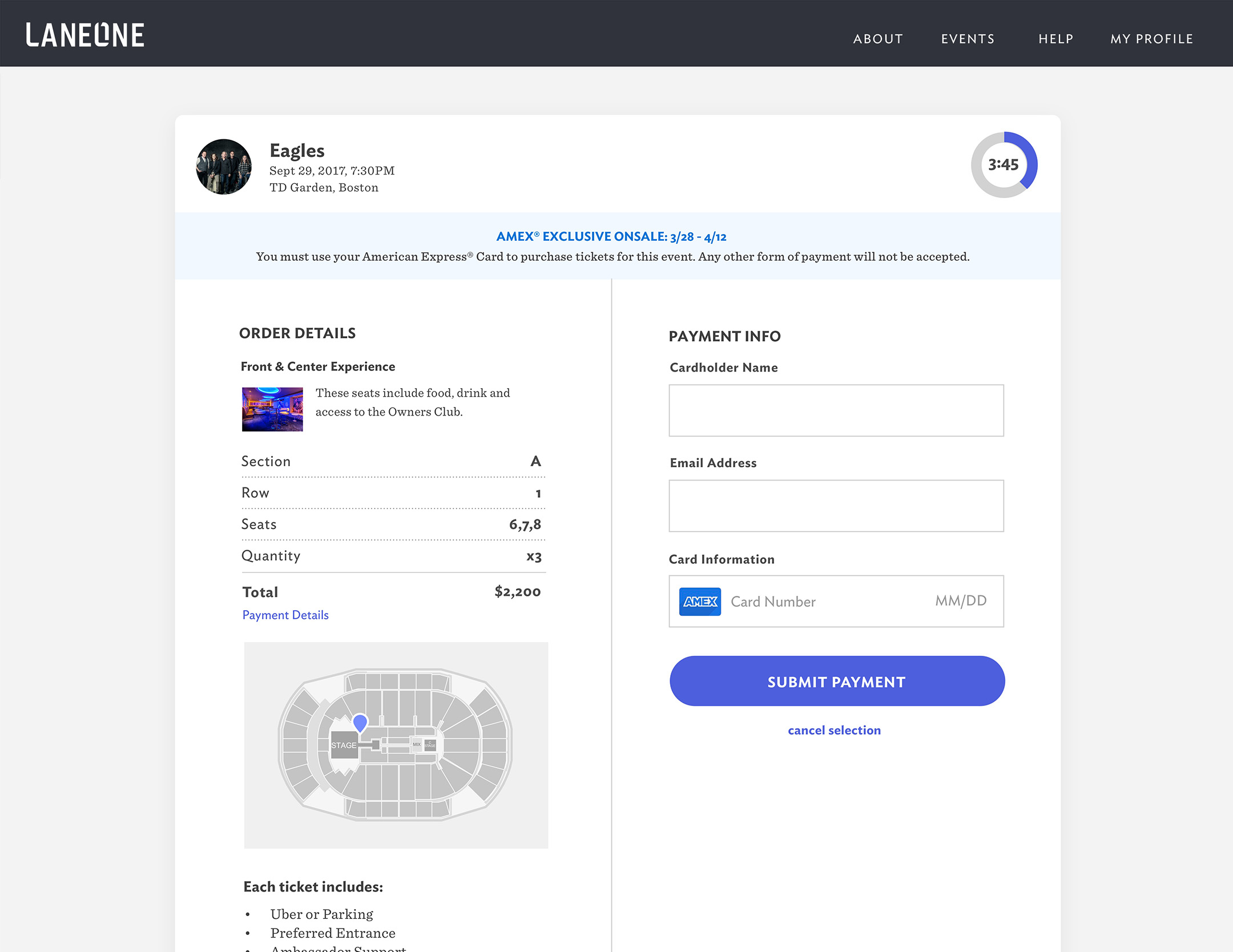Click the AMEX card logo icon

[700, 602]
